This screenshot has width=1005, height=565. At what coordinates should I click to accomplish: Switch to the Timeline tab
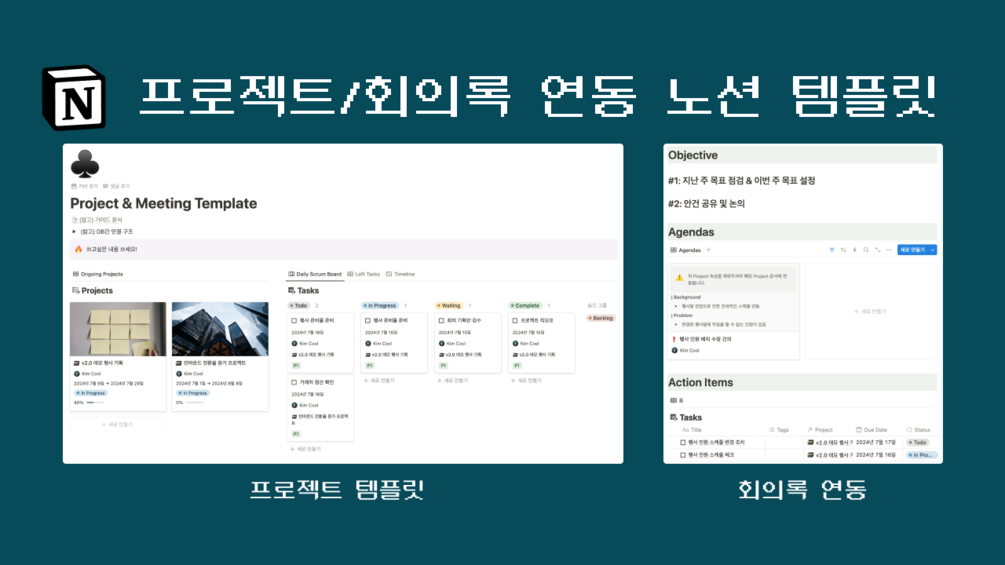(401, 274)
